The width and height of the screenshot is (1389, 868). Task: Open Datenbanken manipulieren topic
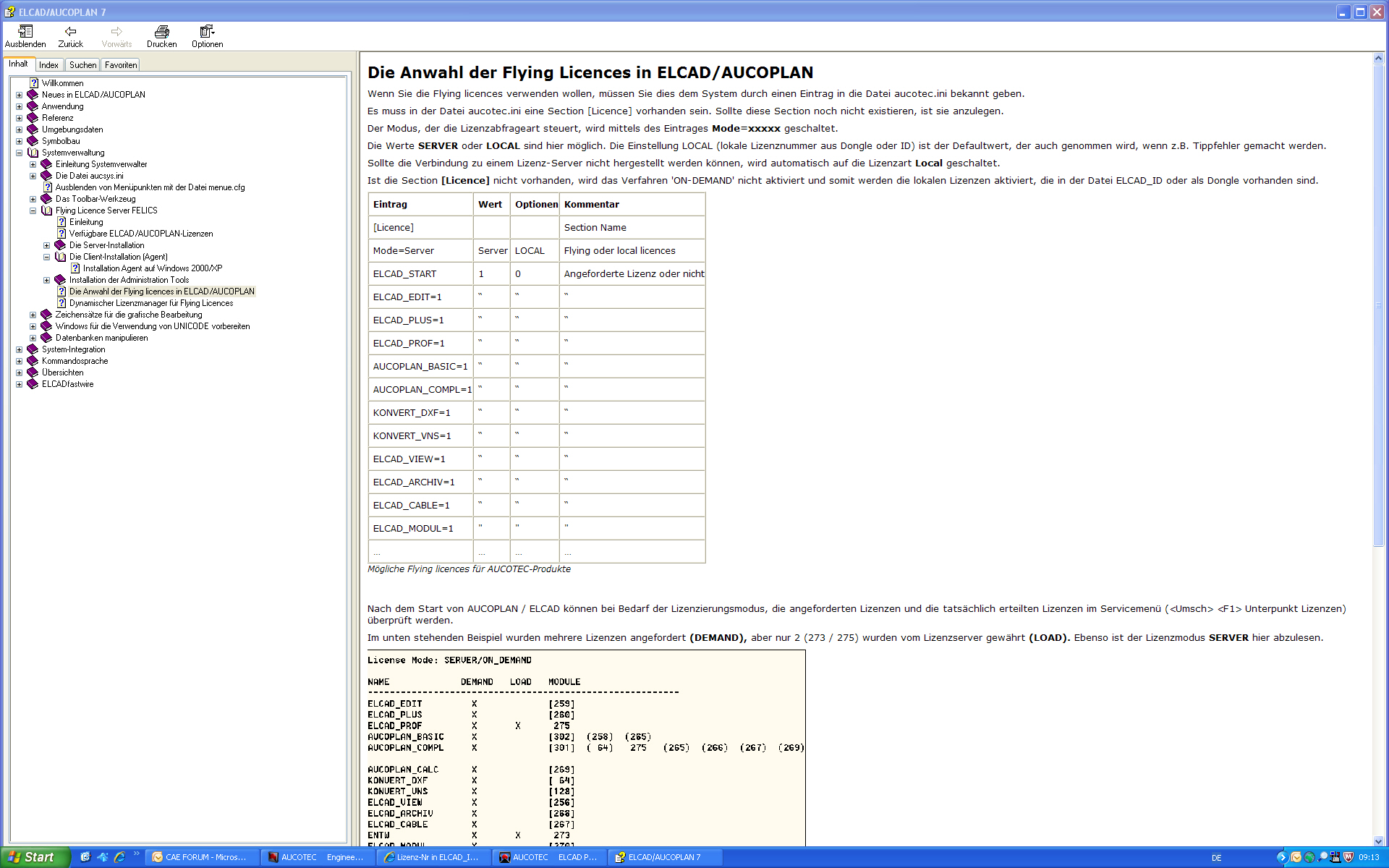point(101,338)
